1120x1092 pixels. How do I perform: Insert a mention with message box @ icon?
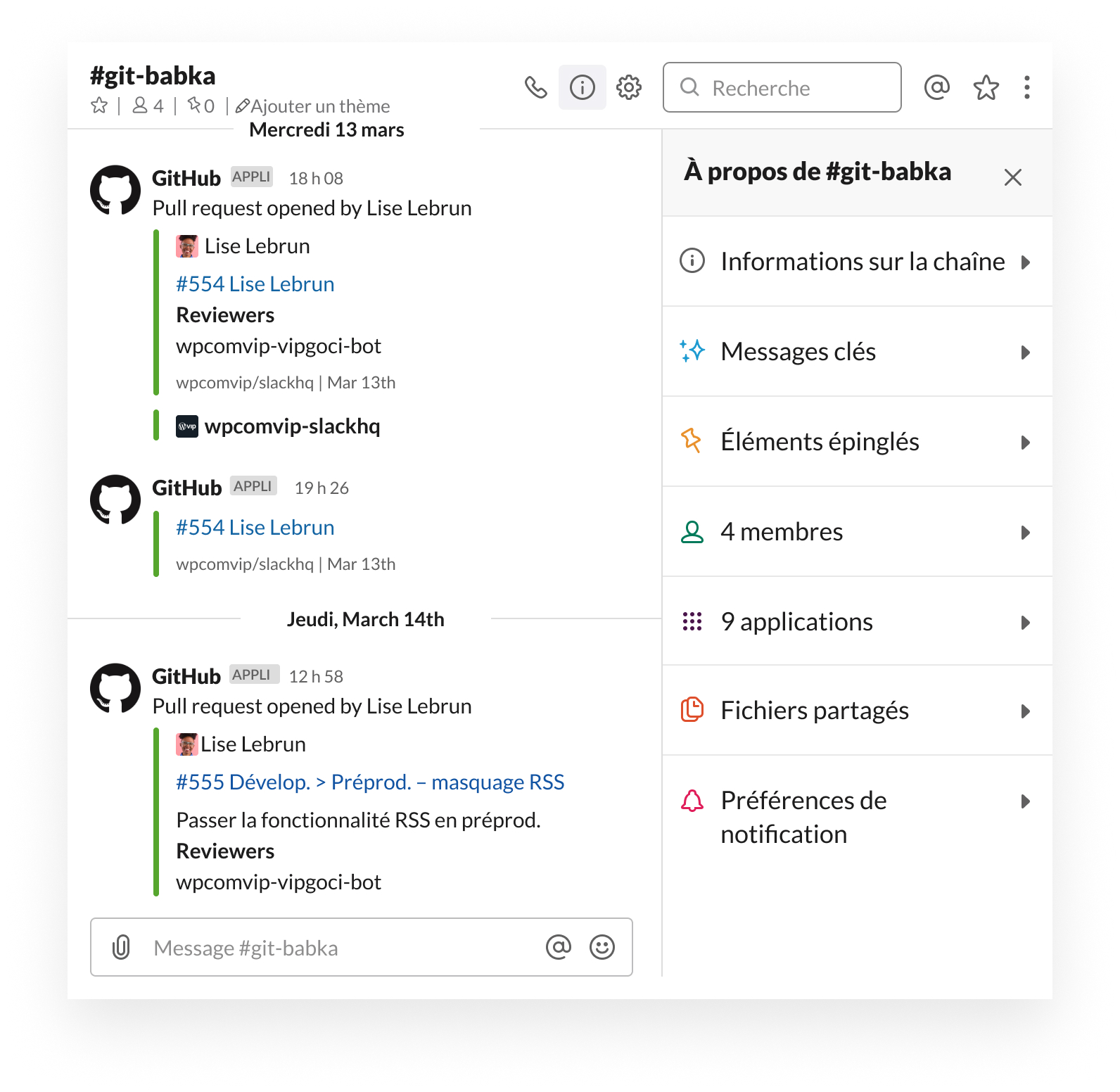pos(559,947)
